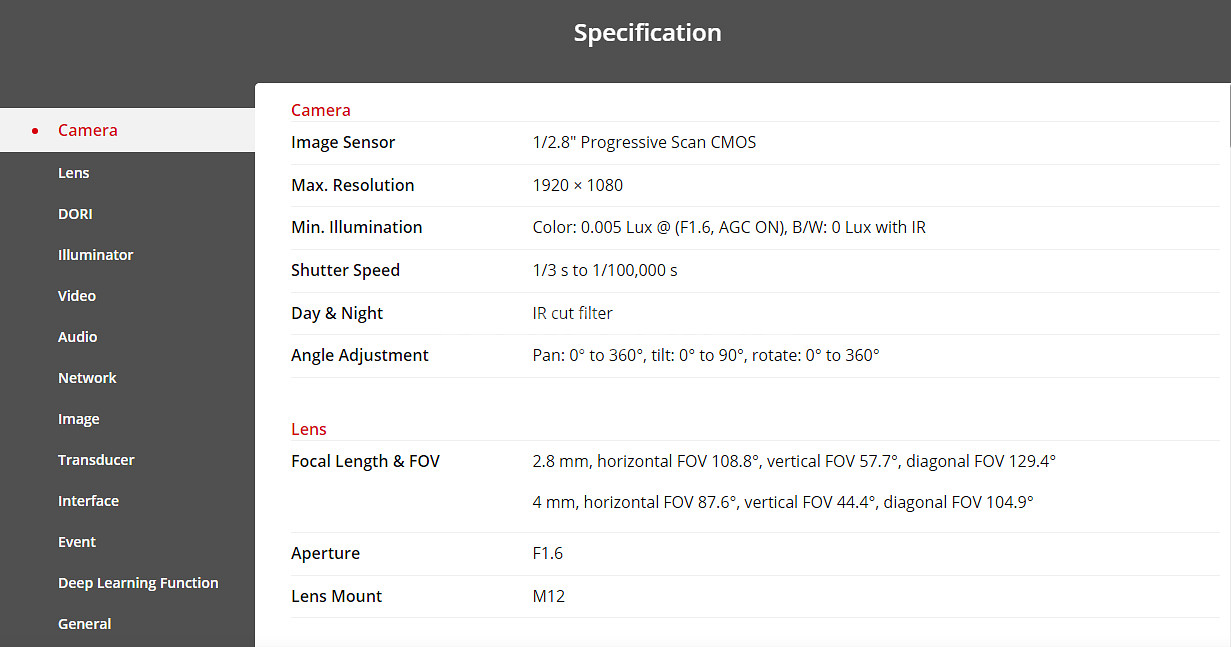Click the Image Sensor value text
This screenshot has height=647, width=1231.
tap(644, 142)
